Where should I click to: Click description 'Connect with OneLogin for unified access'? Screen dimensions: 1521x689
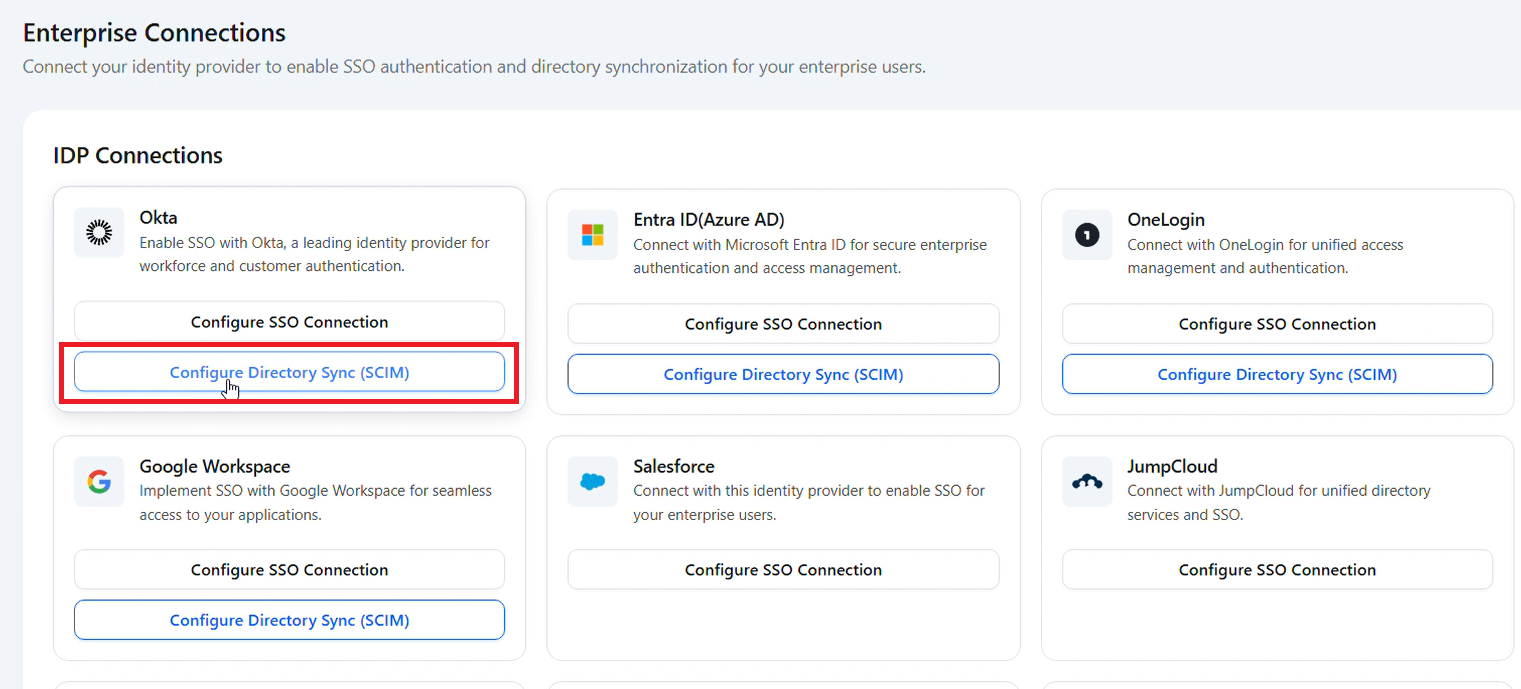pyautogui.click(x=1265, y=256)
